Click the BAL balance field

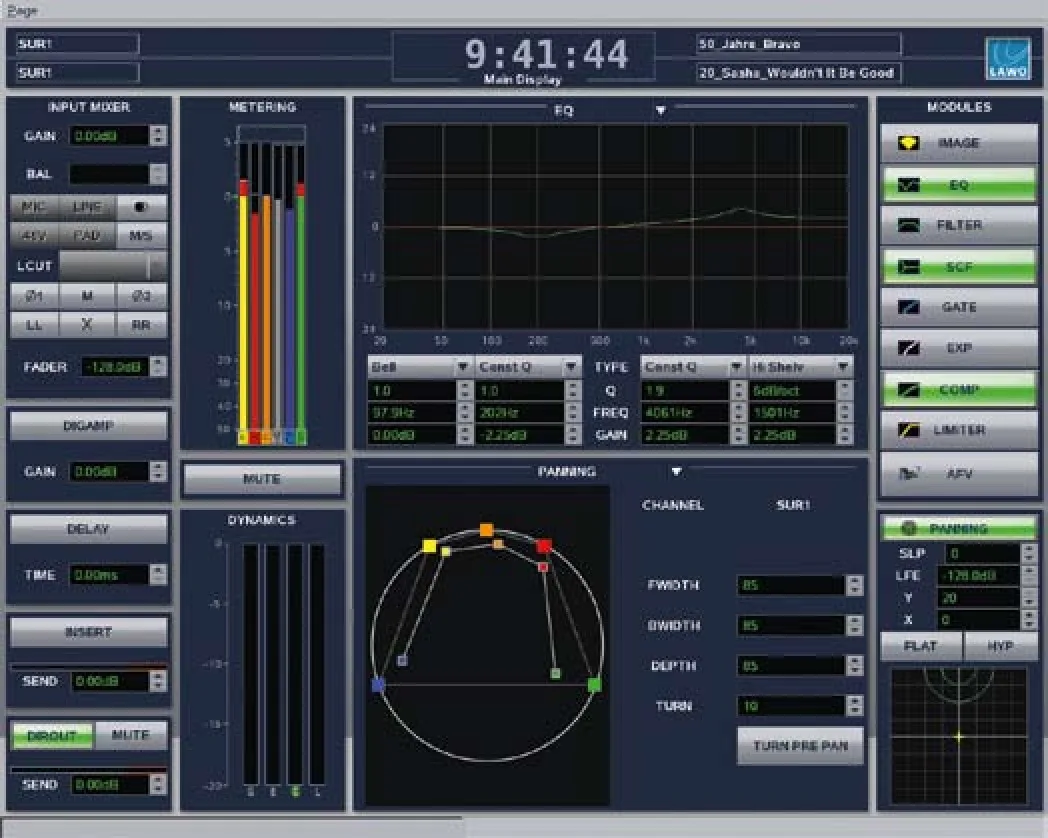pos(109,174)
